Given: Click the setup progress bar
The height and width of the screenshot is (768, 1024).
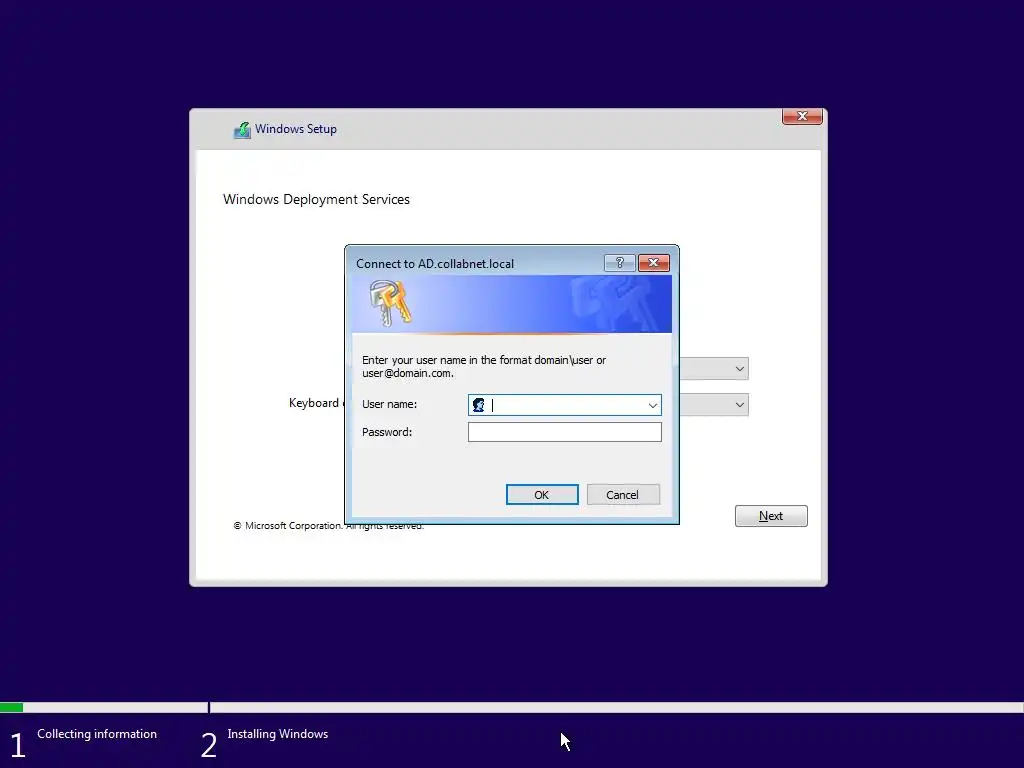Looking at the screenshot, I should pos(512,707).
